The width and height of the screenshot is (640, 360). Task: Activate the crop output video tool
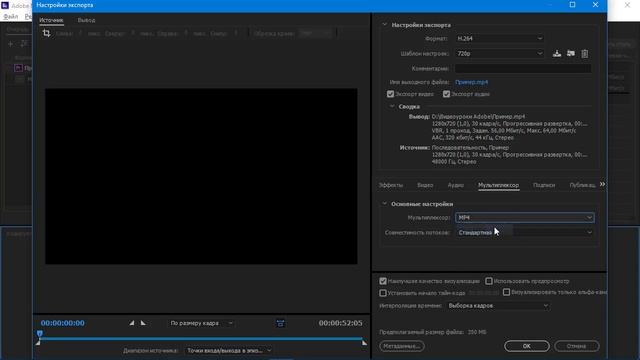click(x=47, y=33)
